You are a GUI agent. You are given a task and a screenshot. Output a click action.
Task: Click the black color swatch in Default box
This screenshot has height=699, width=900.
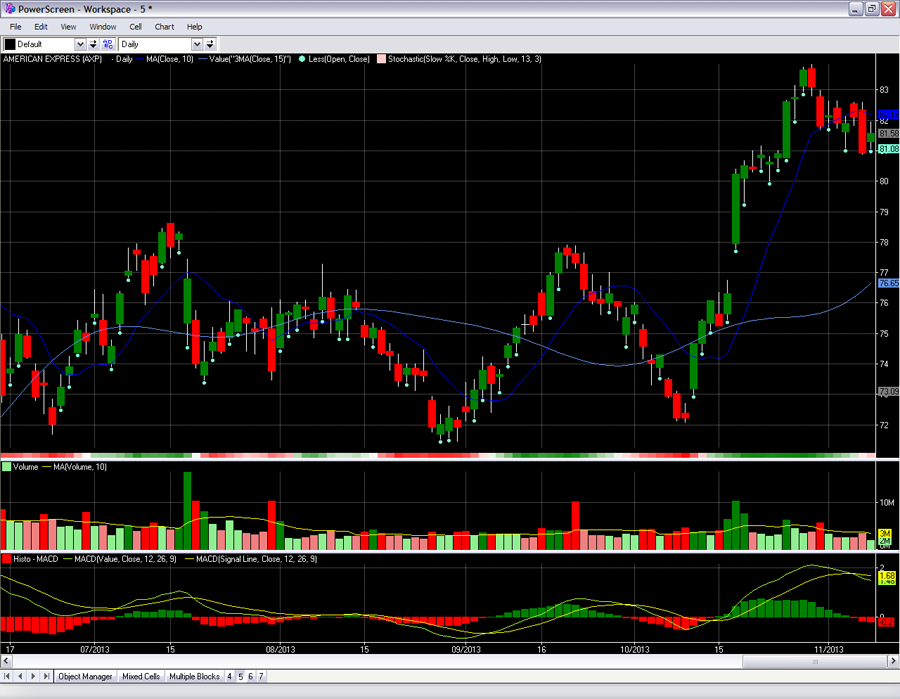click(10, 44)
